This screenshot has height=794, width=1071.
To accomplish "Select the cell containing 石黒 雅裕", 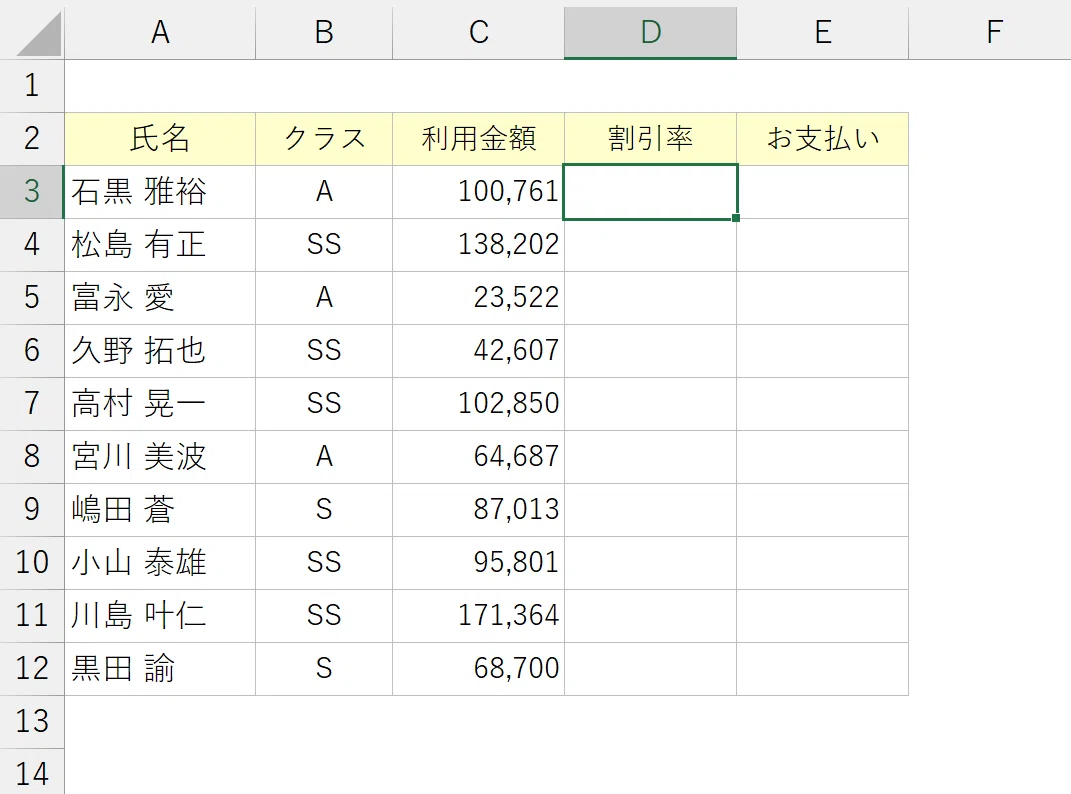I will [160, 192].
